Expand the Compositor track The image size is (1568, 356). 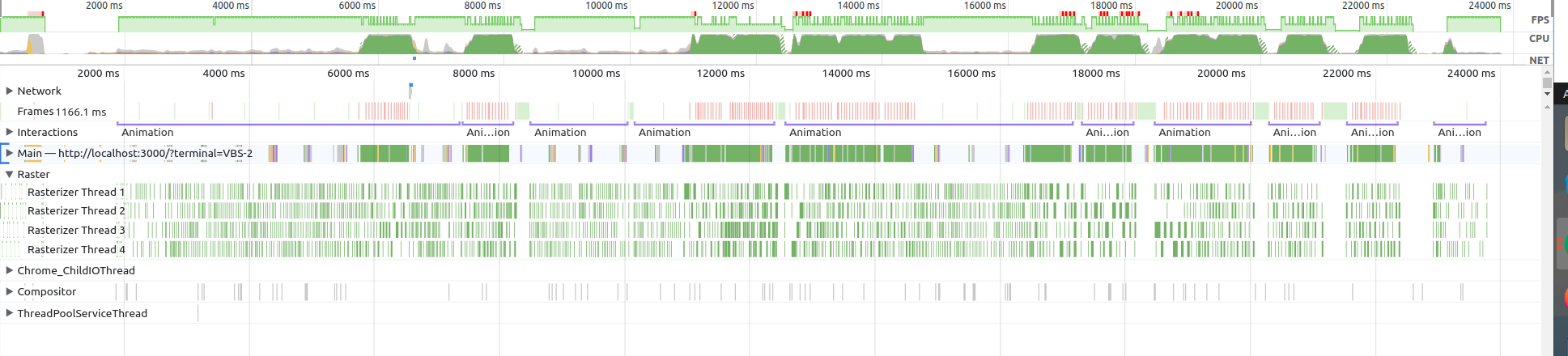click(x=10, y=291)
